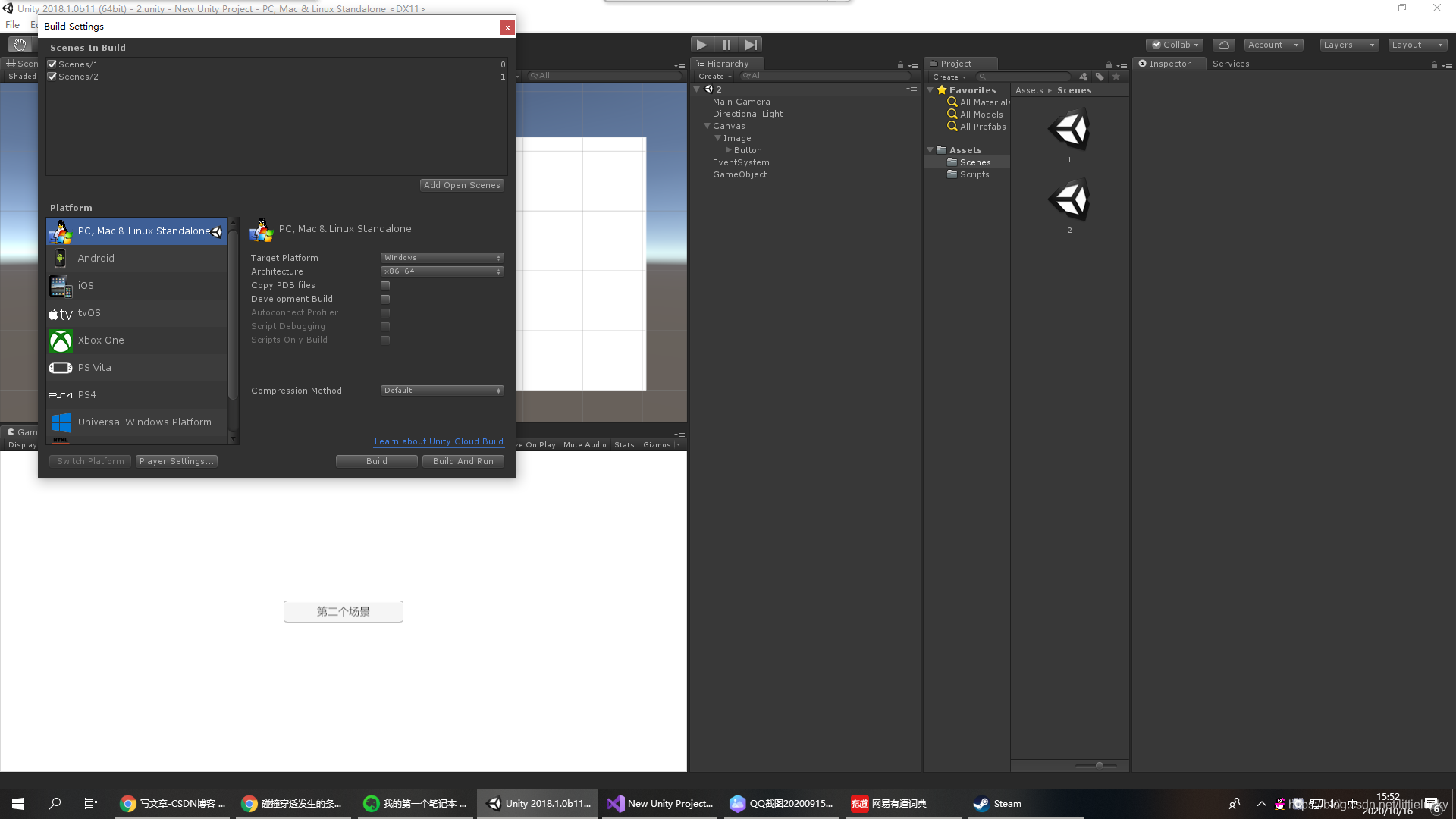Viewport: 1456px width, 819px height.
Task: Expand the Button object in Hierarchy
Action: [x=728, y=150]
